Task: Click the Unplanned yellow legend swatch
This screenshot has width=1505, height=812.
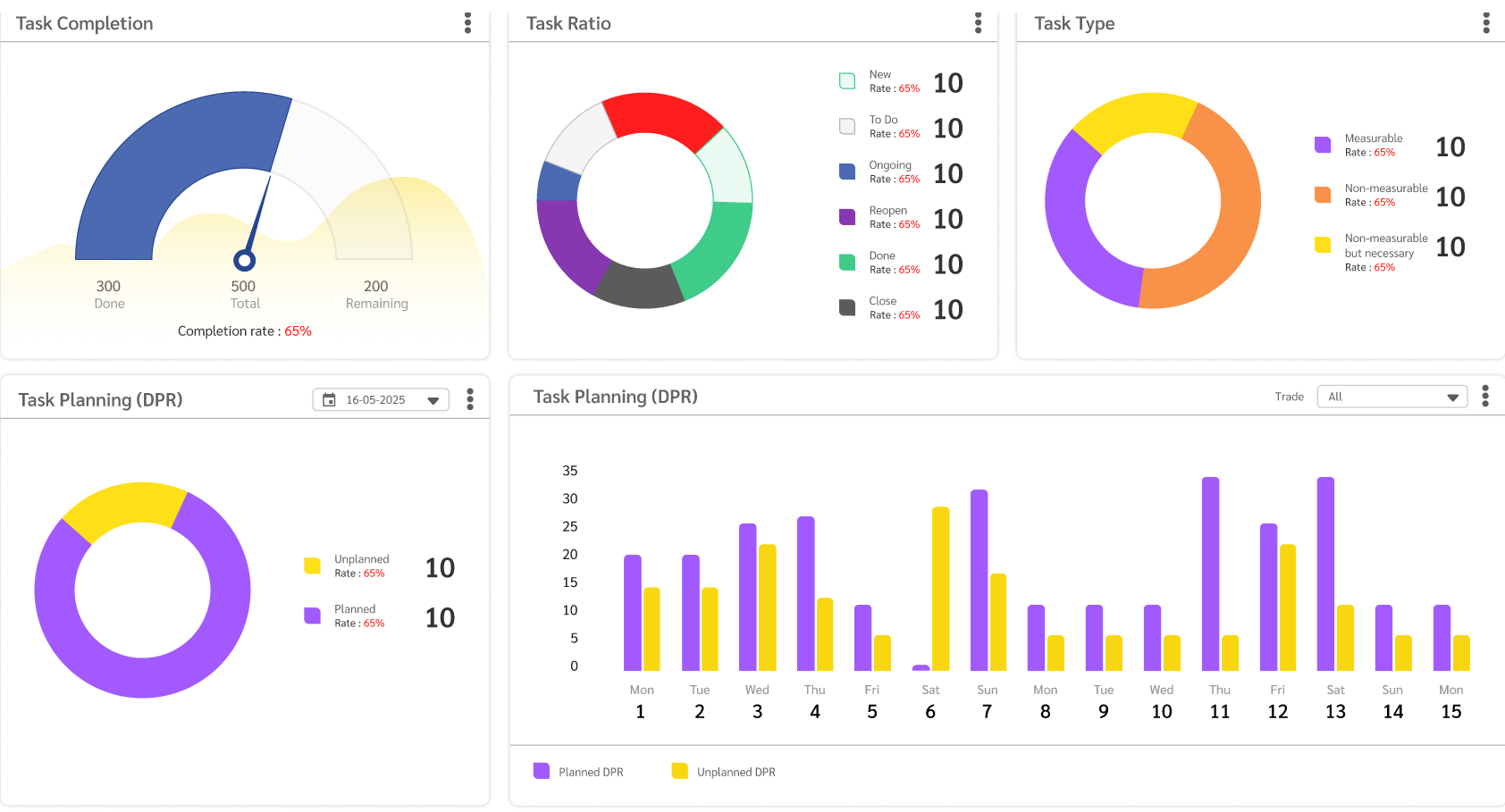Action: [312, 565]
